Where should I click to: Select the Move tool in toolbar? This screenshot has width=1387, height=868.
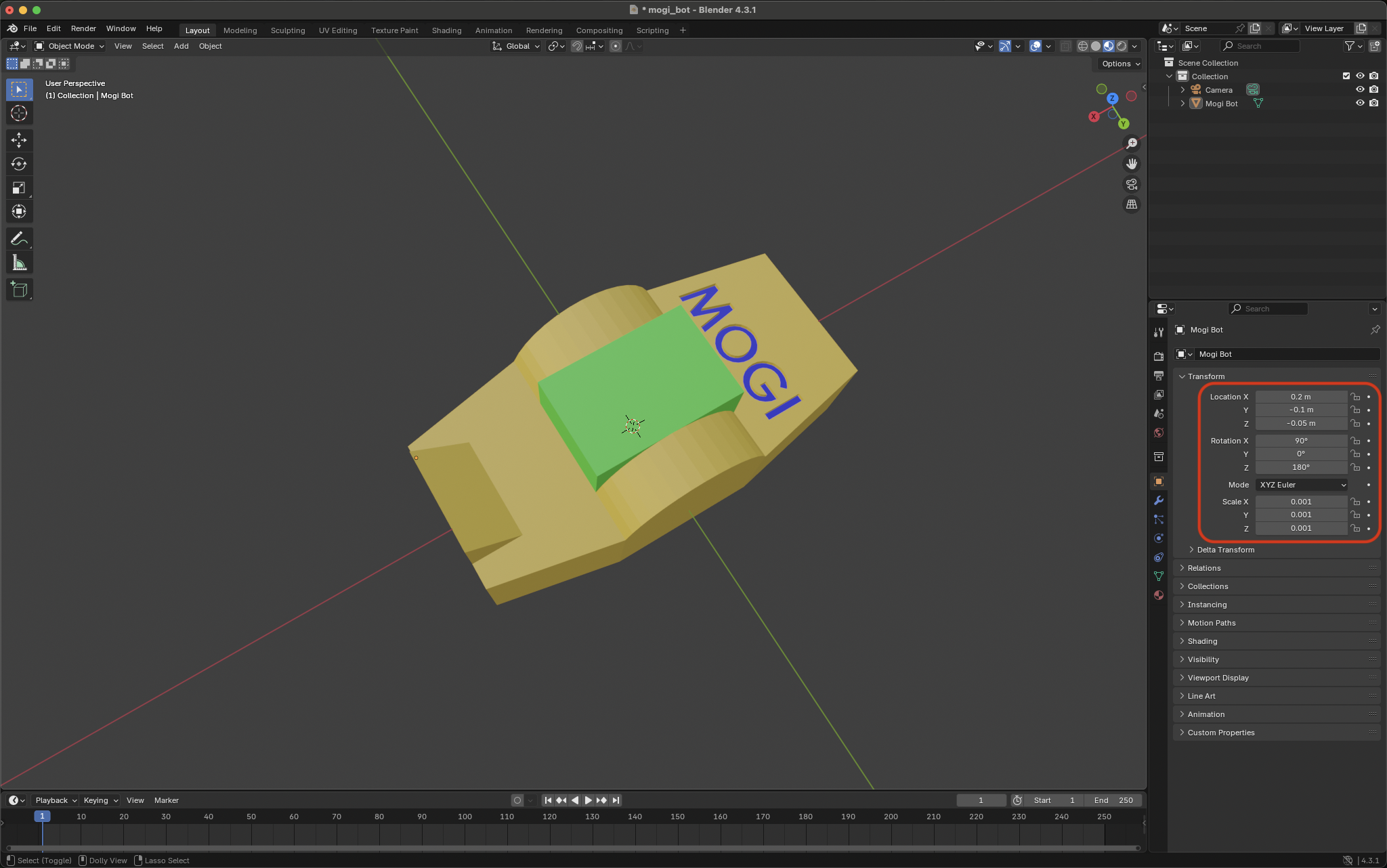point(19,140)
